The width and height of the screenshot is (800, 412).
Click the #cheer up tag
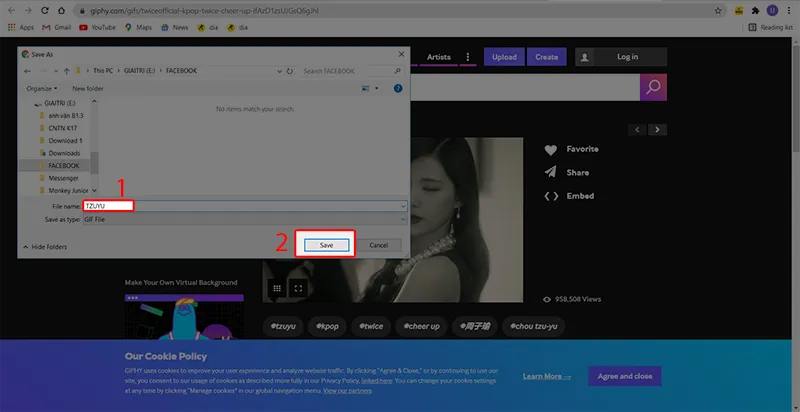[x=421, y=326]
